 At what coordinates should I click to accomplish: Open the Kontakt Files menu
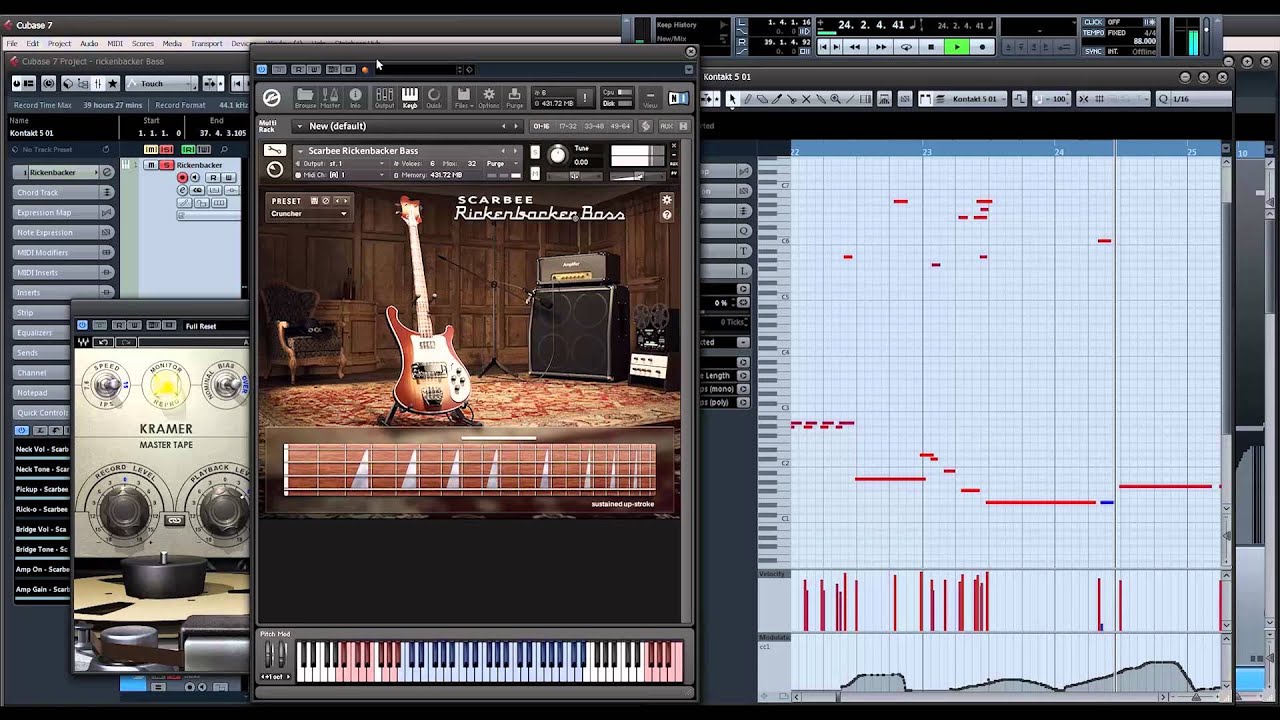463,97
